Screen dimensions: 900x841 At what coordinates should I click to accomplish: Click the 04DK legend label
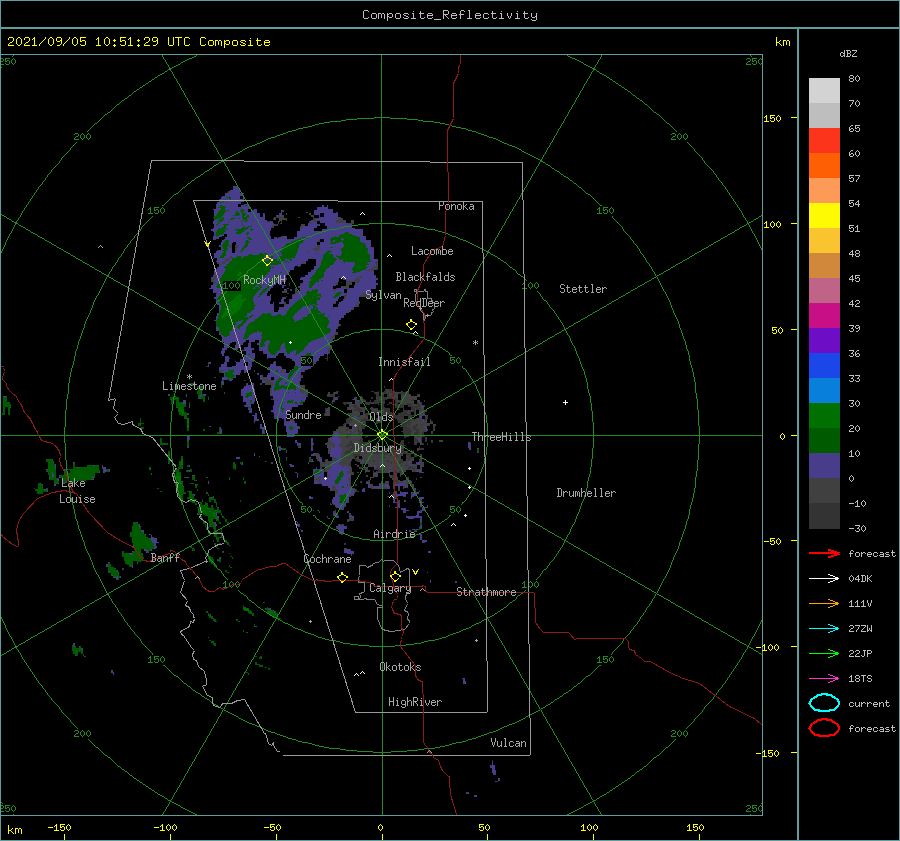click(x=860, y=578)
